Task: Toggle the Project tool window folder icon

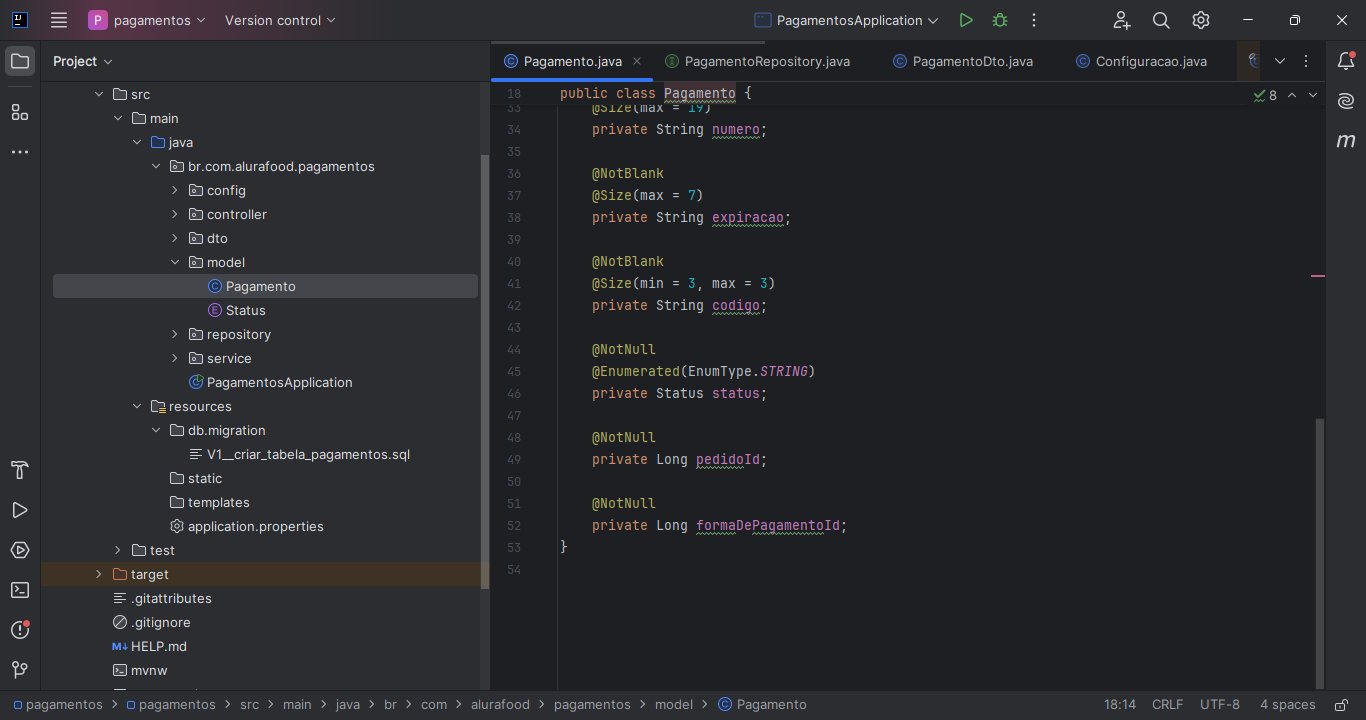Action: pyautogui.click(x=20, y=61)
